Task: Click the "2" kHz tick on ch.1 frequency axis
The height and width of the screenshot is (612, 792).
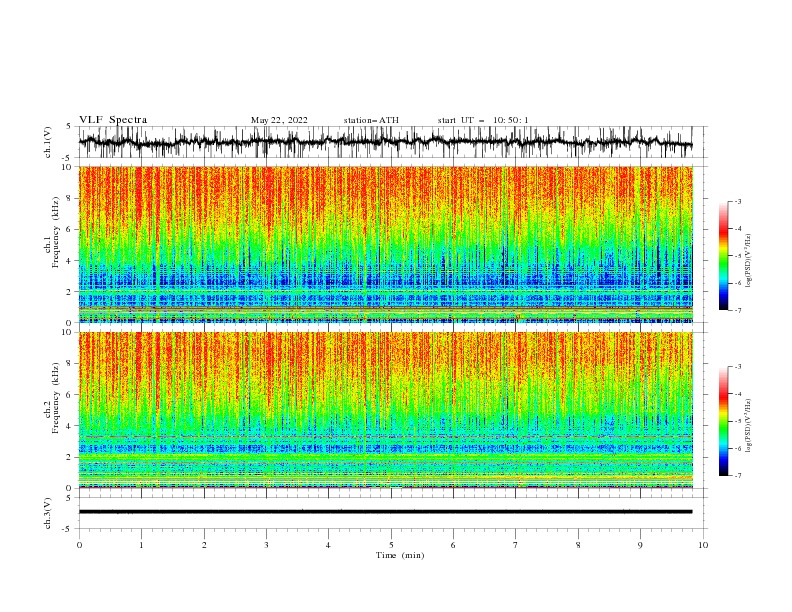Action: coord(69,292)
